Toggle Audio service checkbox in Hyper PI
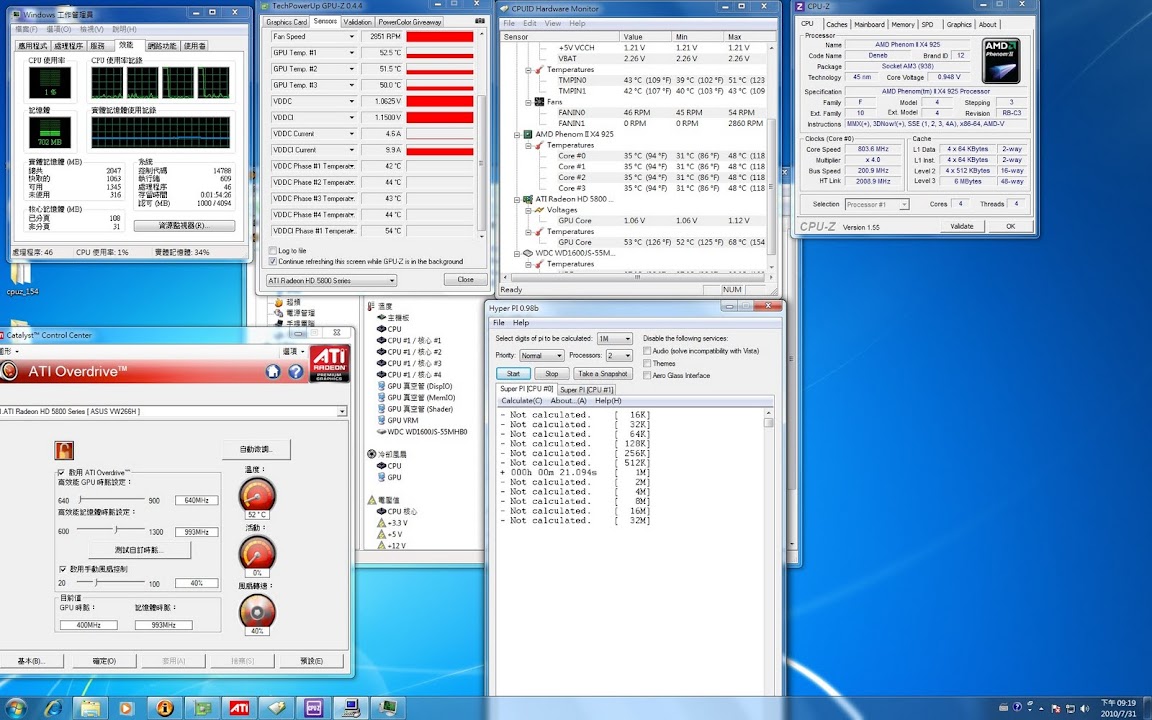 [647, 351]
